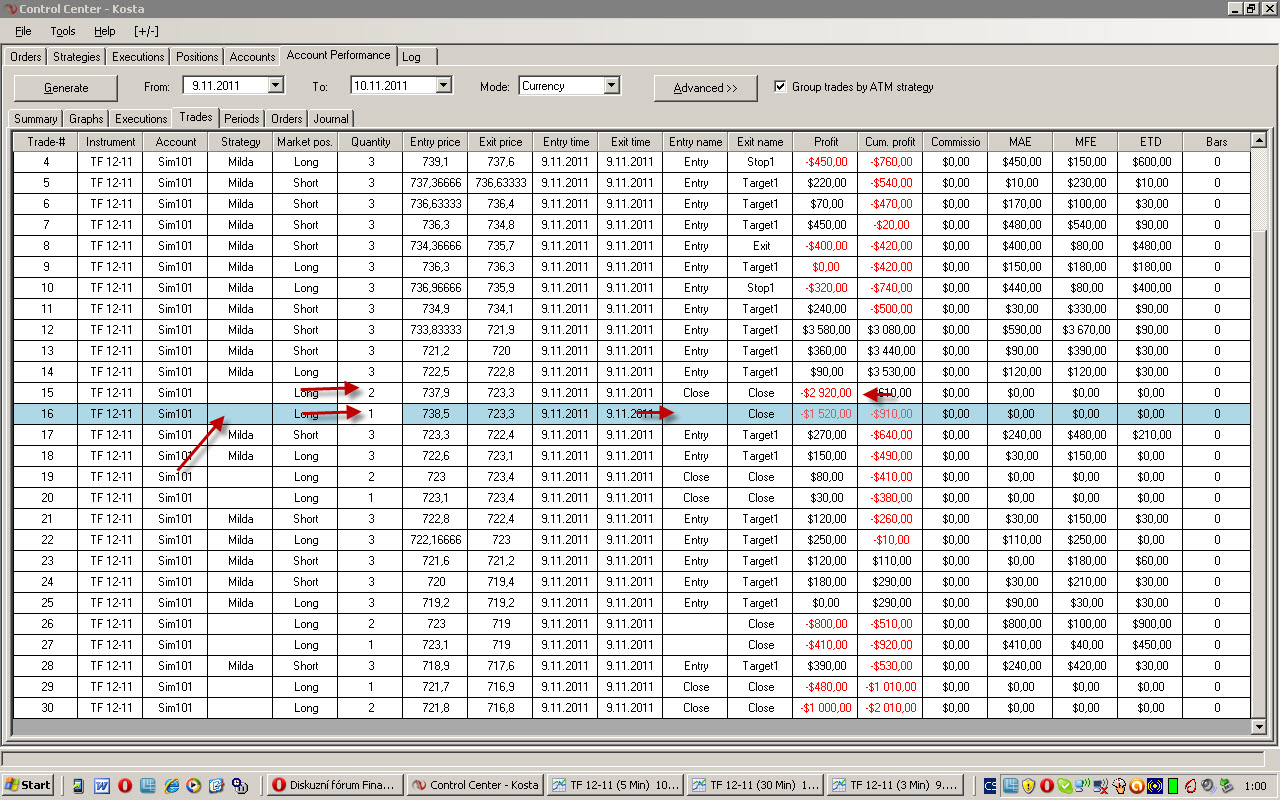Click the Advanced >> button
The image size is (1280, 800).
pos(705,88)
